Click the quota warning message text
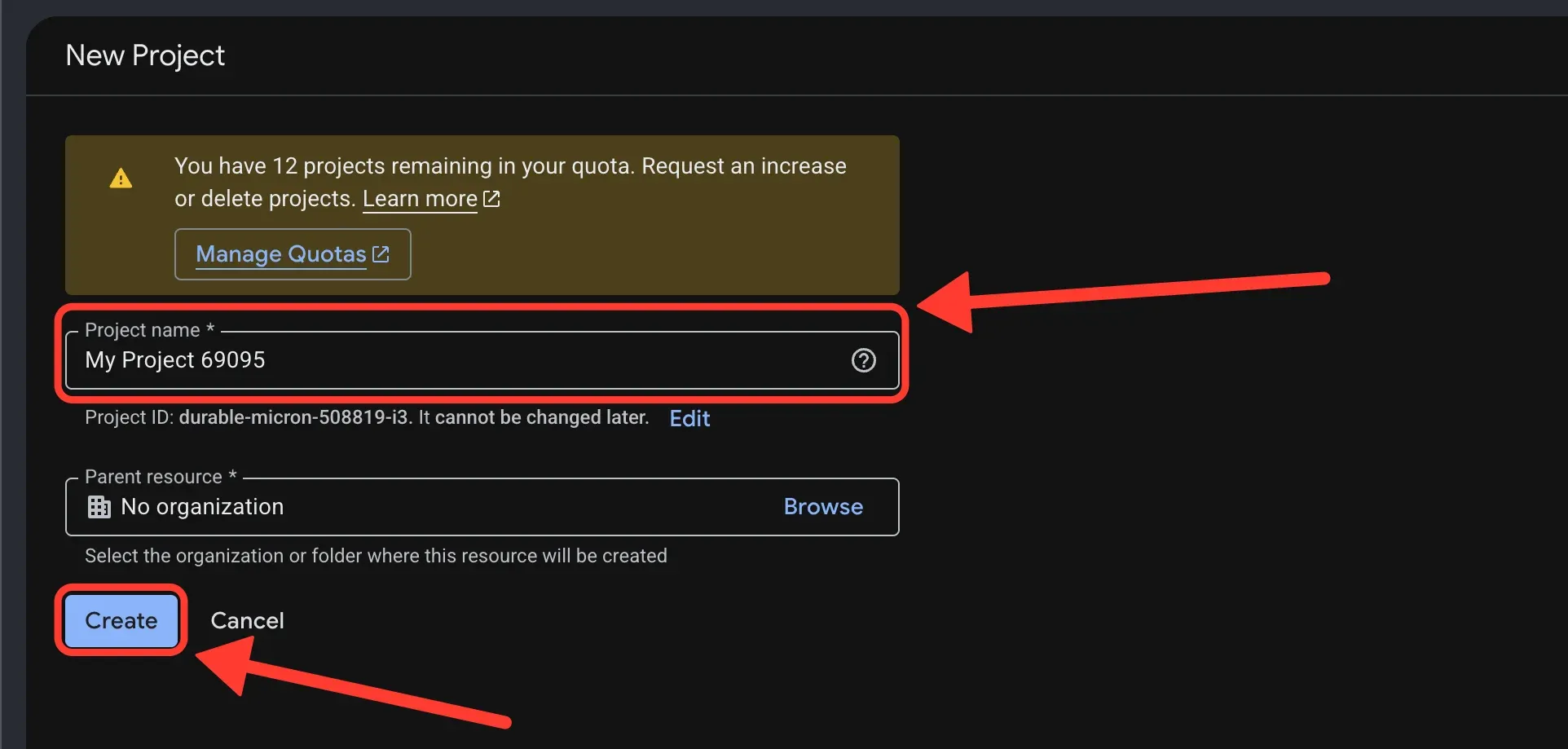 click(x=510, y=183)
